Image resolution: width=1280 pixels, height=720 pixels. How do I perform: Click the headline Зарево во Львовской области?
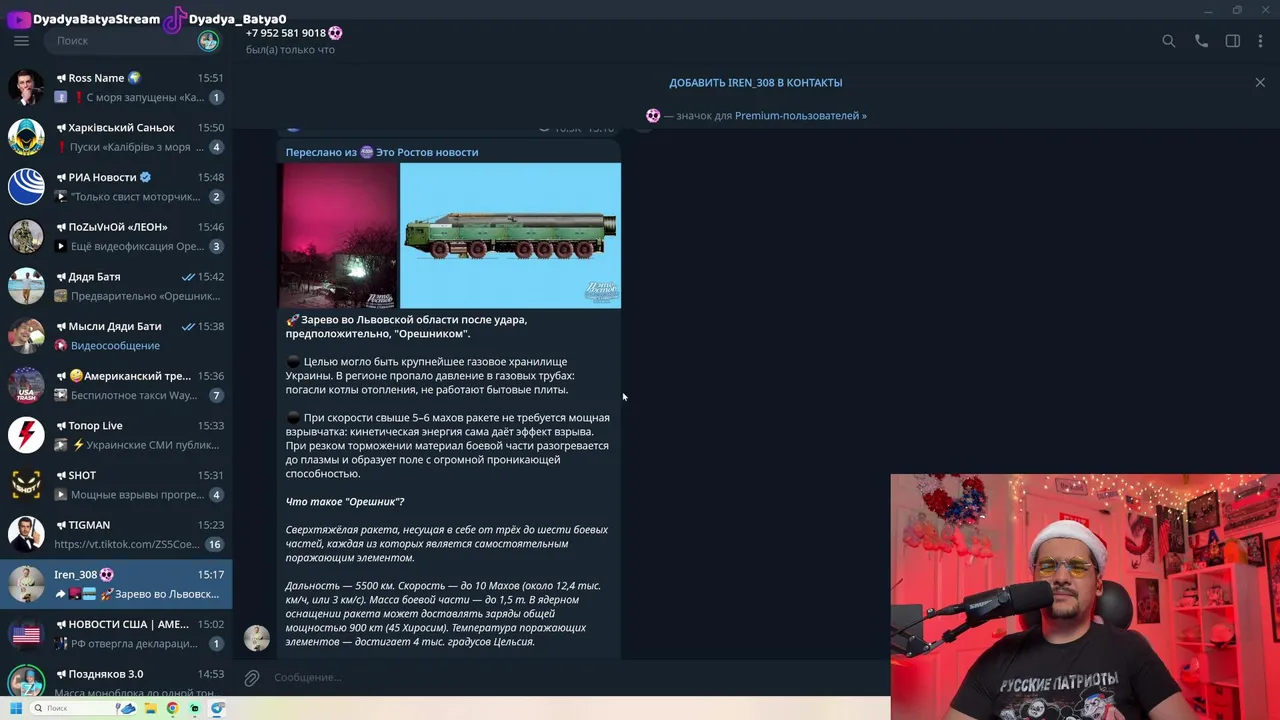pyautogui.click(x=406, y=327)
